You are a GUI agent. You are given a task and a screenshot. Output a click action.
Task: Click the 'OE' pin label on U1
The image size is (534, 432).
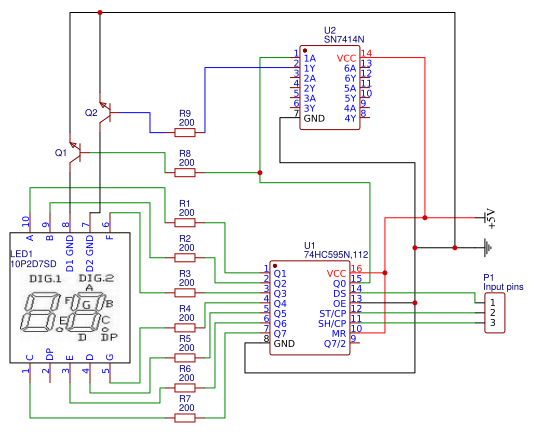[x=339, y=304]
